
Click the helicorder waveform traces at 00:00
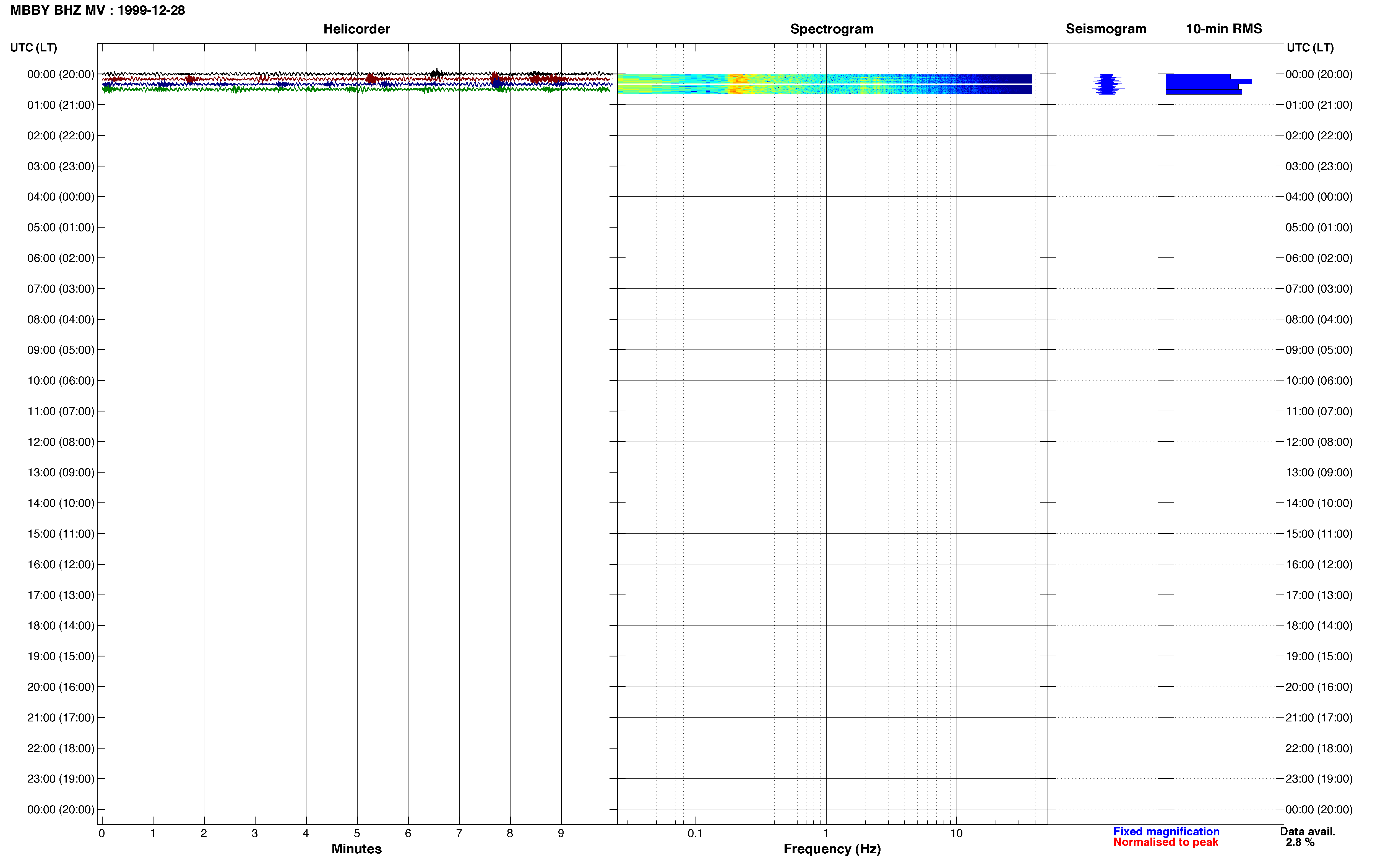[x=356, y=82]
